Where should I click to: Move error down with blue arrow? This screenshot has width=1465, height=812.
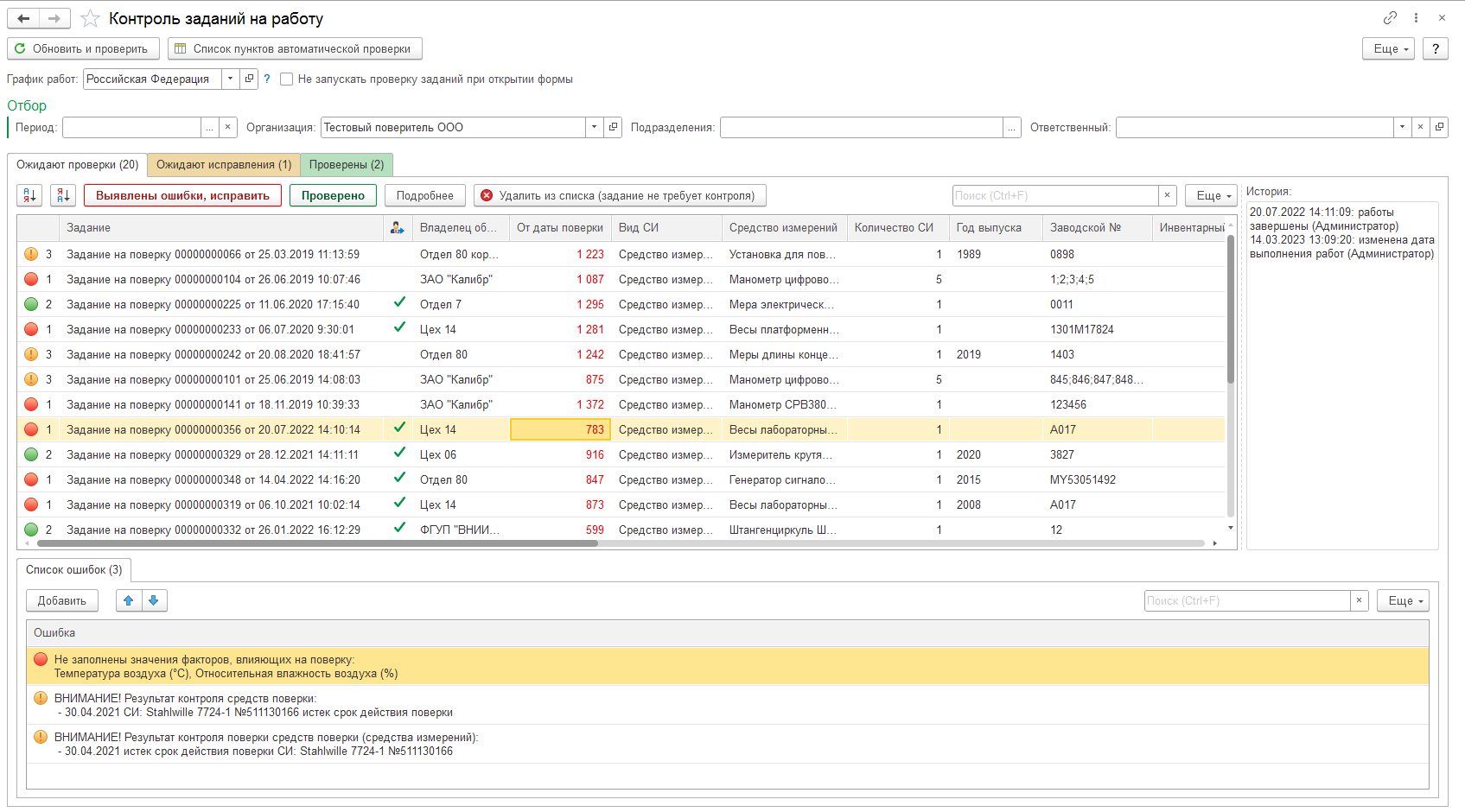(x=154, y=601)
